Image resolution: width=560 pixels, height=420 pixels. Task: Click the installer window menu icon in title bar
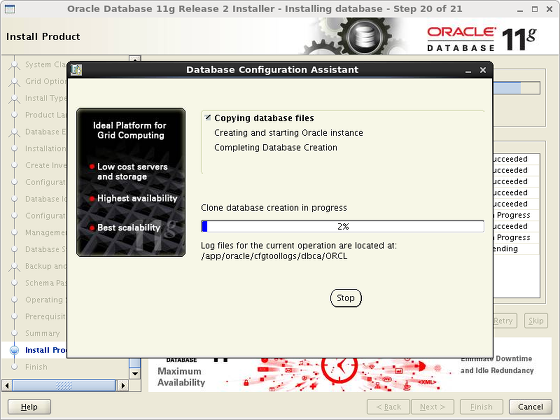10,9
